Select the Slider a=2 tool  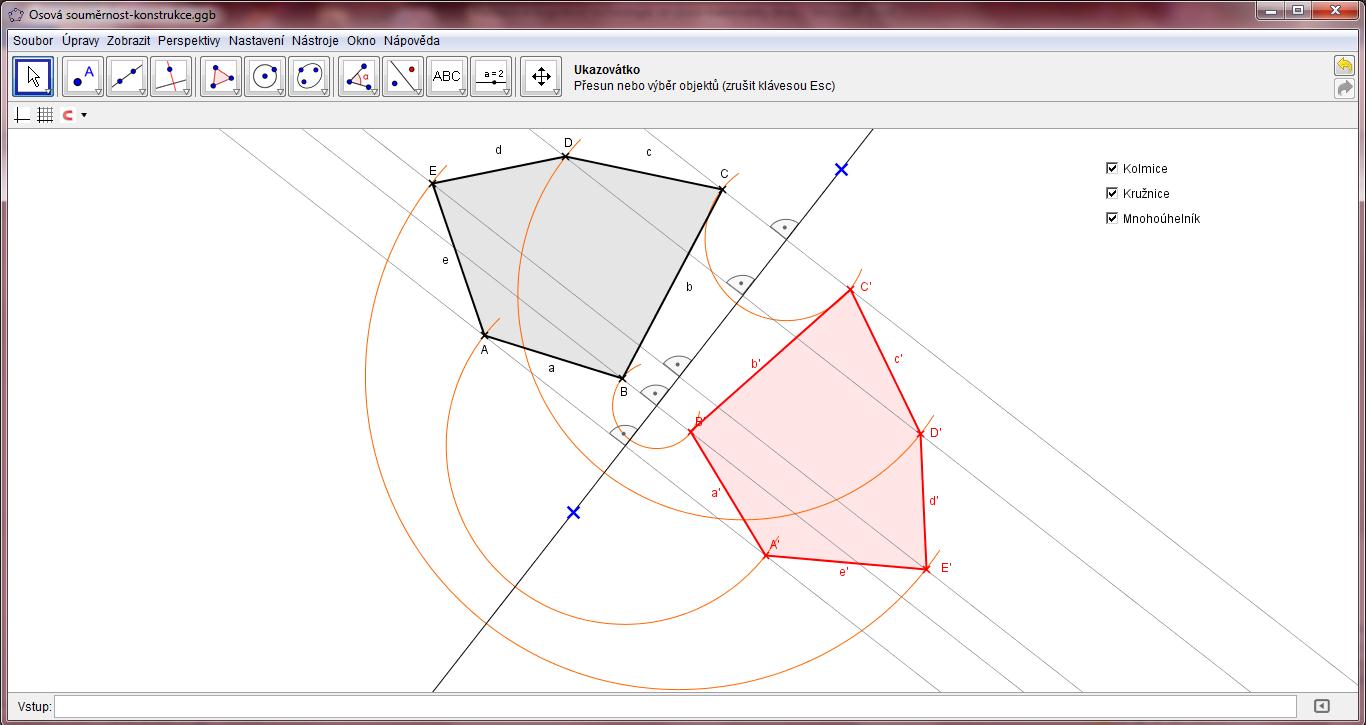[491, 76]
